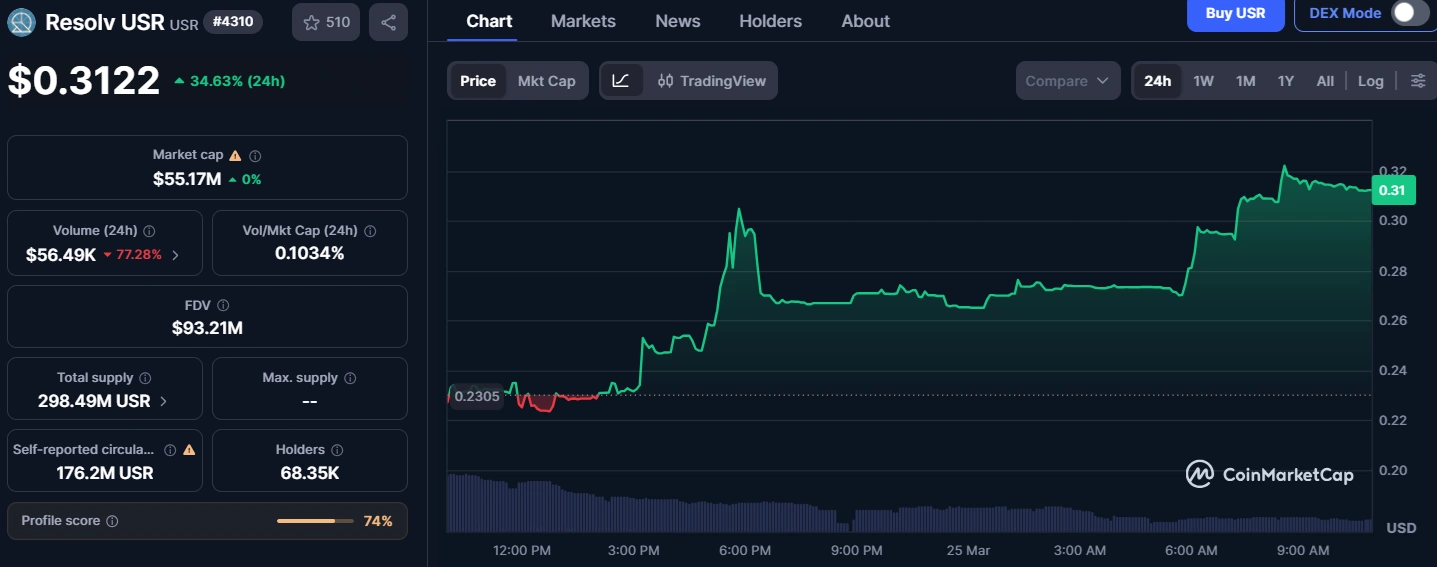Click the 0.2305 opening price marker
Viewport: 1437px width, 567px height.
477,396
